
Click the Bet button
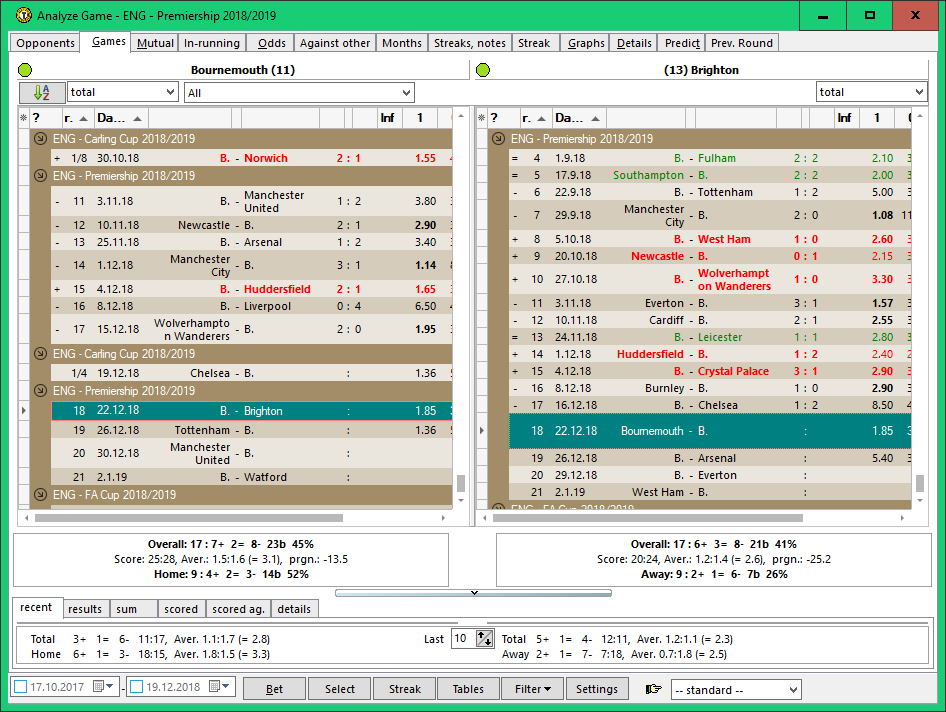click(x=274, y=689)
